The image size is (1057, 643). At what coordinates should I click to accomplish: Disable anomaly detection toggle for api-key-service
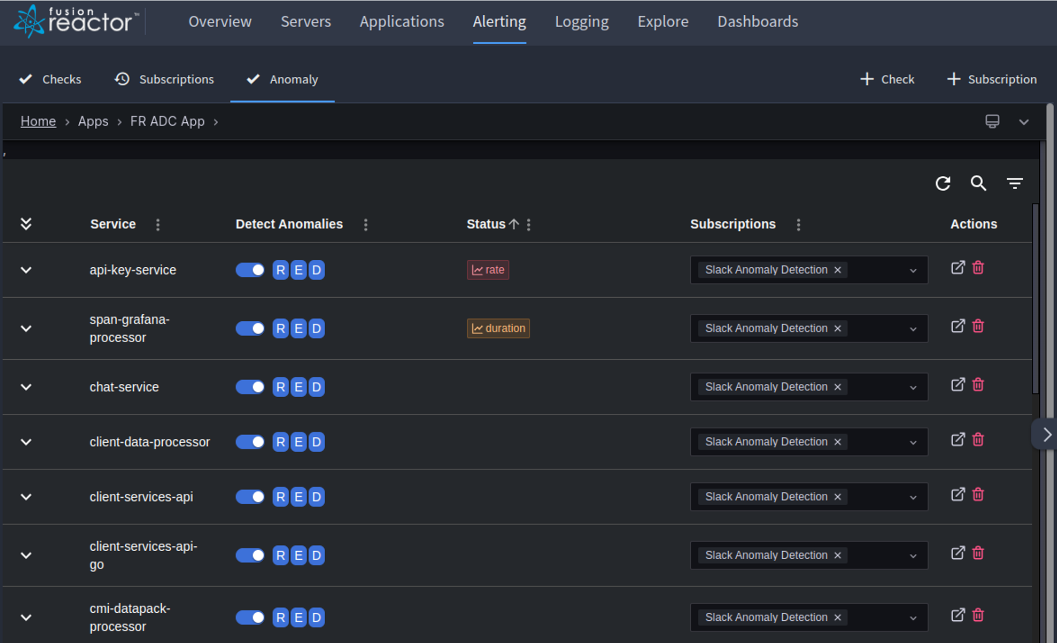click(250, 270)
